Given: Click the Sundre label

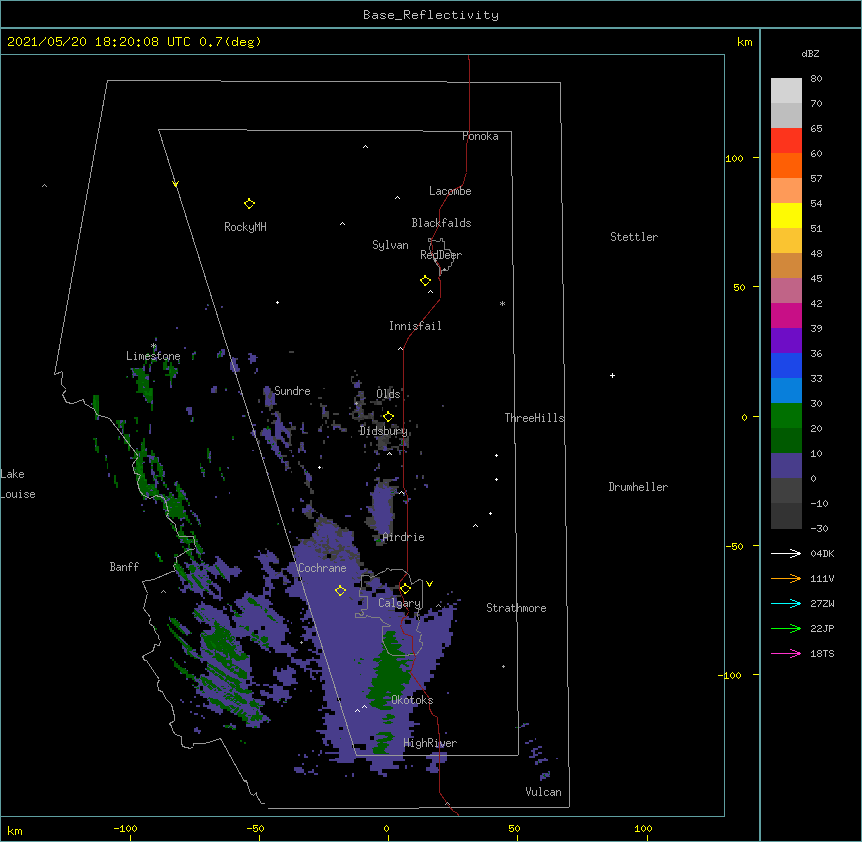Looking at the screenshot, I should point(292,391).
